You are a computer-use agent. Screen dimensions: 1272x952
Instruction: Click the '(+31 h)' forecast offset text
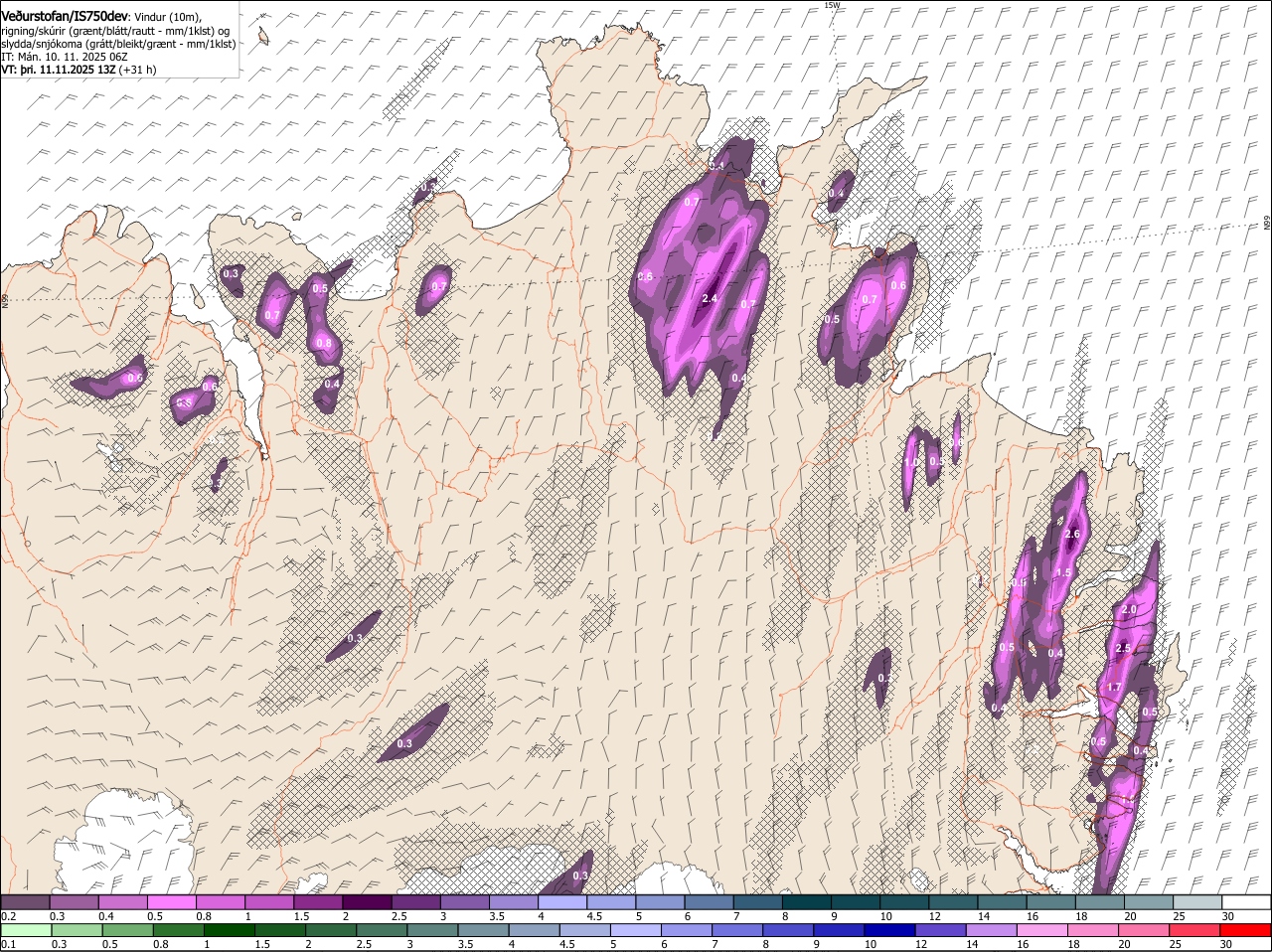tap(137, 70)
